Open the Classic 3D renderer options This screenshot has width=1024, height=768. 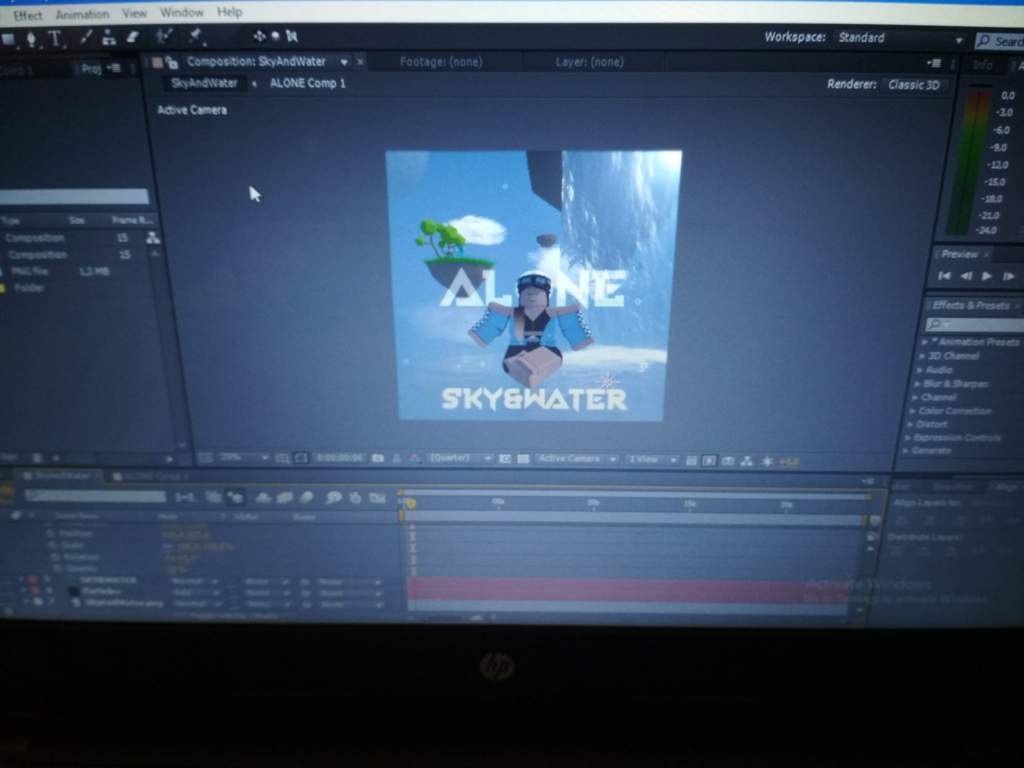(x=914, y=85)
